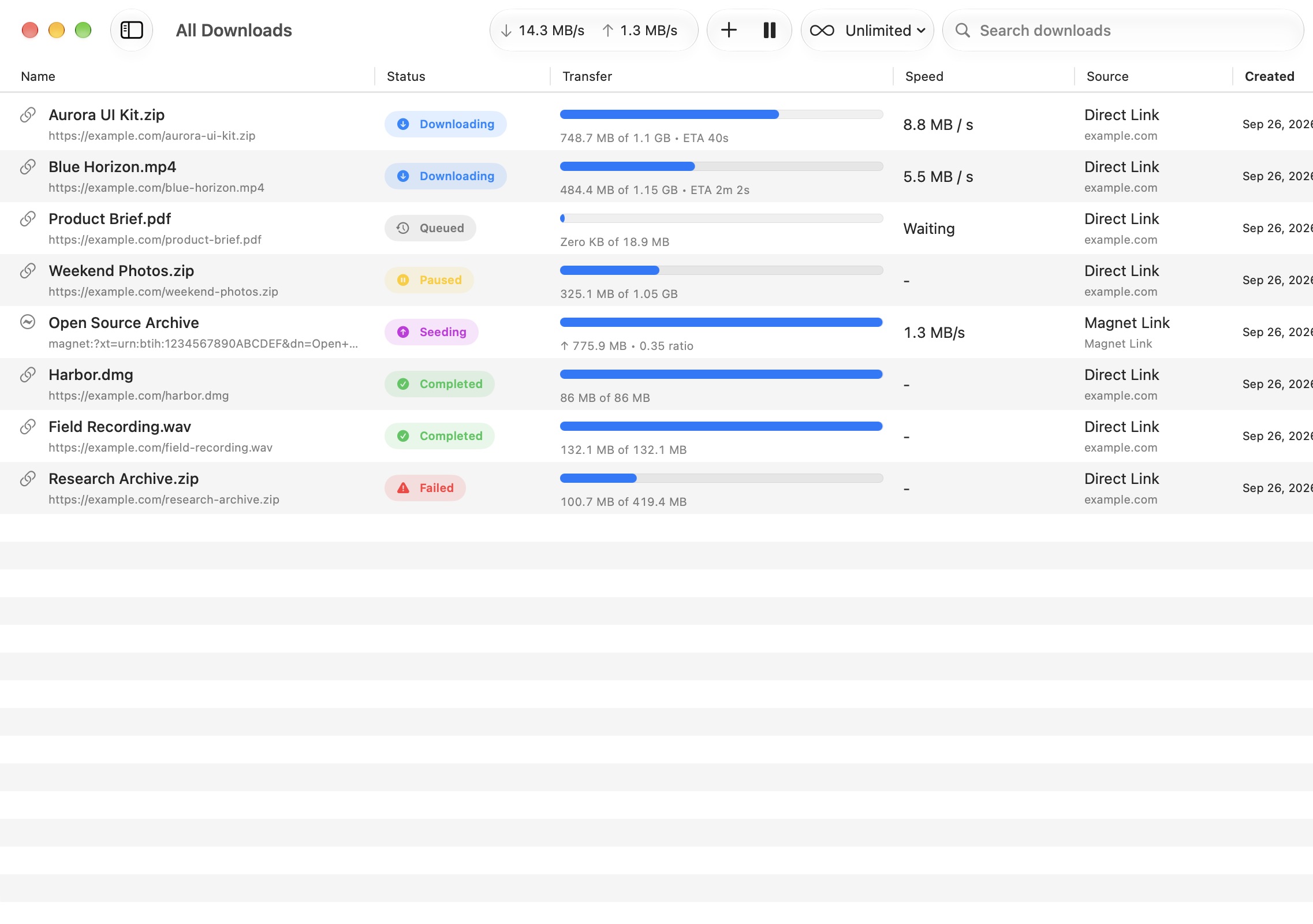Click the Queued status badge
Screen dimensions: 1313x924
tap(430, 228)
